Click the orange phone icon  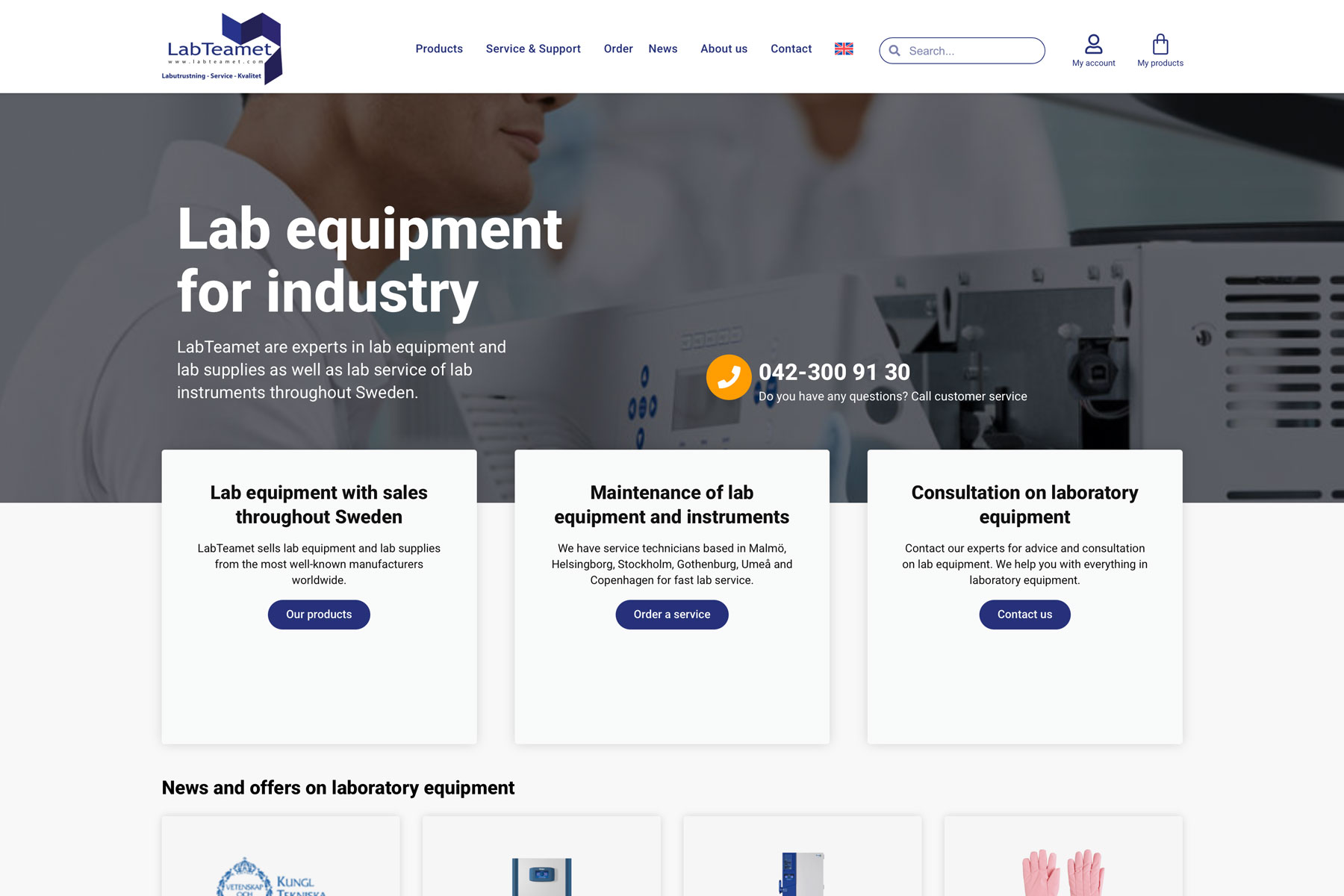[x=728, y=377]
